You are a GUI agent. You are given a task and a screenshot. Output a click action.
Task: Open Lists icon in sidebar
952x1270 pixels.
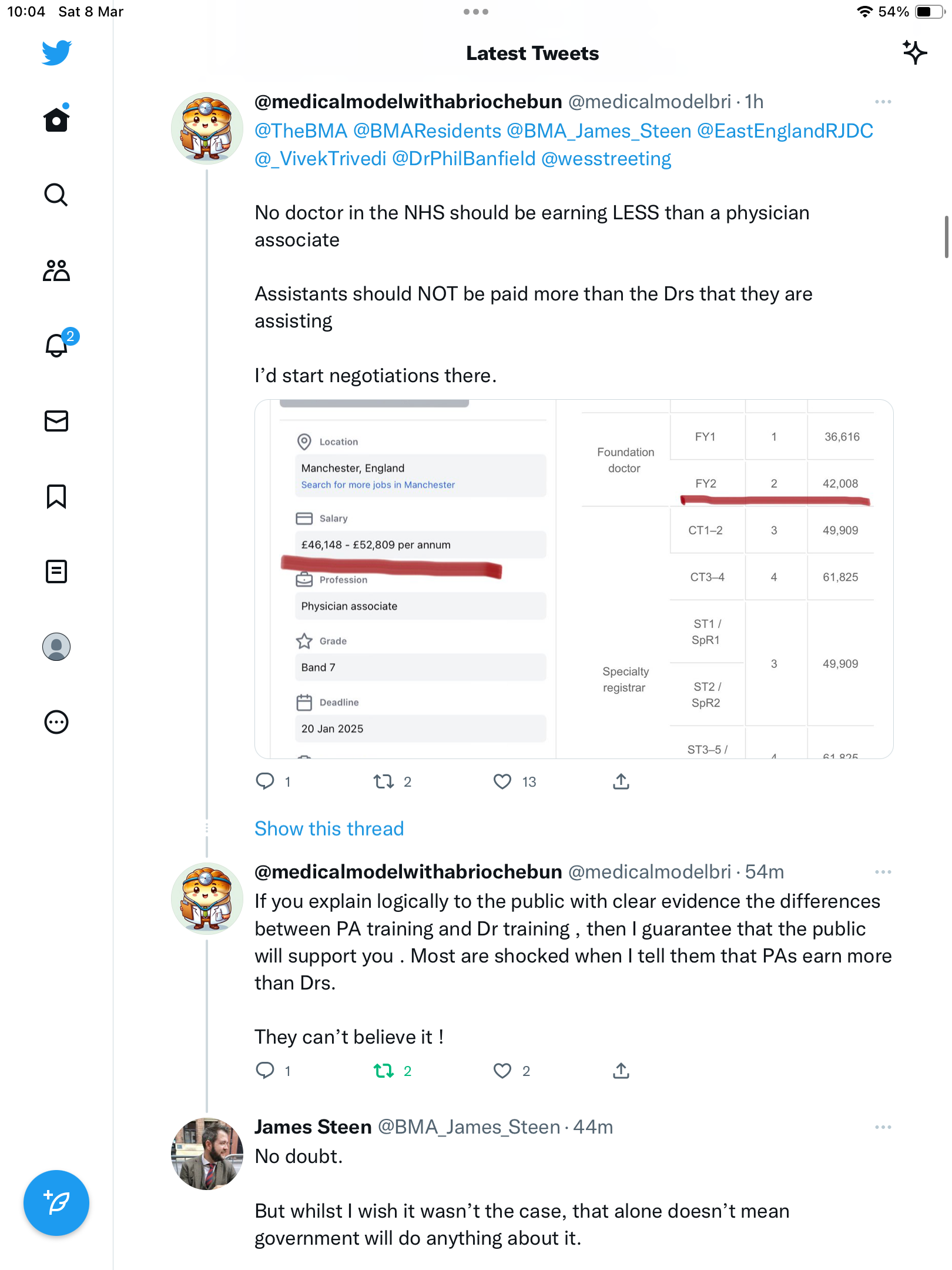pyautogui.click(x=56, y=571)
